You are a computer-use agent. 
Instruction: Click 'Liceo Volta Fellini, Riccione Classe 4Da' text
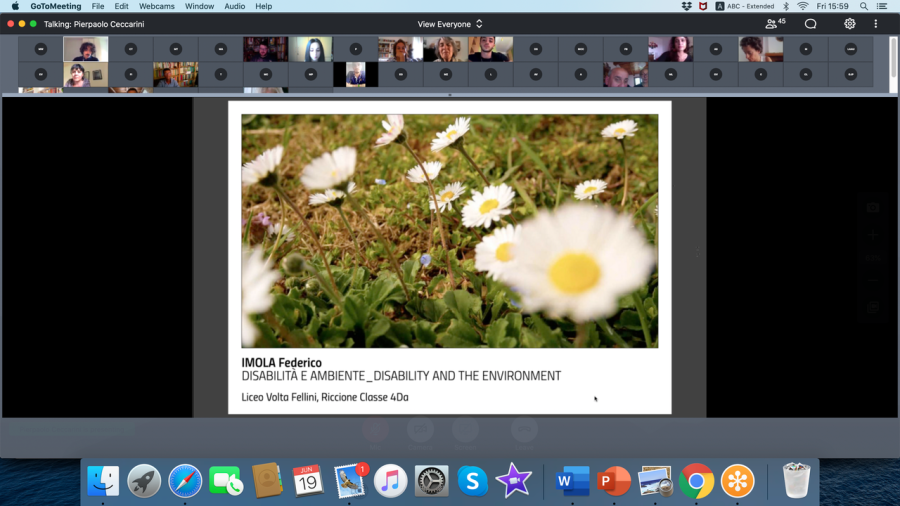[325, 397]
